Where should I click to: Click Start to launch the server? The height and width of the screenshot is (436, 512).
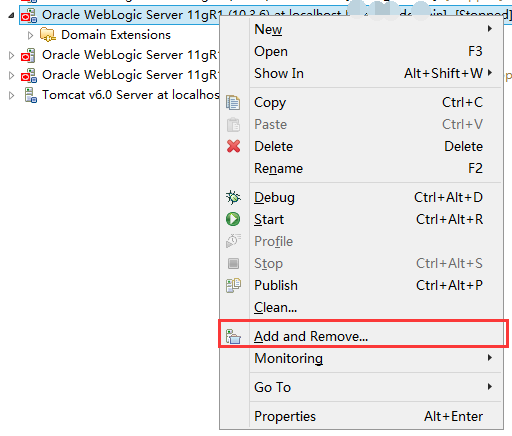(361, 219)
